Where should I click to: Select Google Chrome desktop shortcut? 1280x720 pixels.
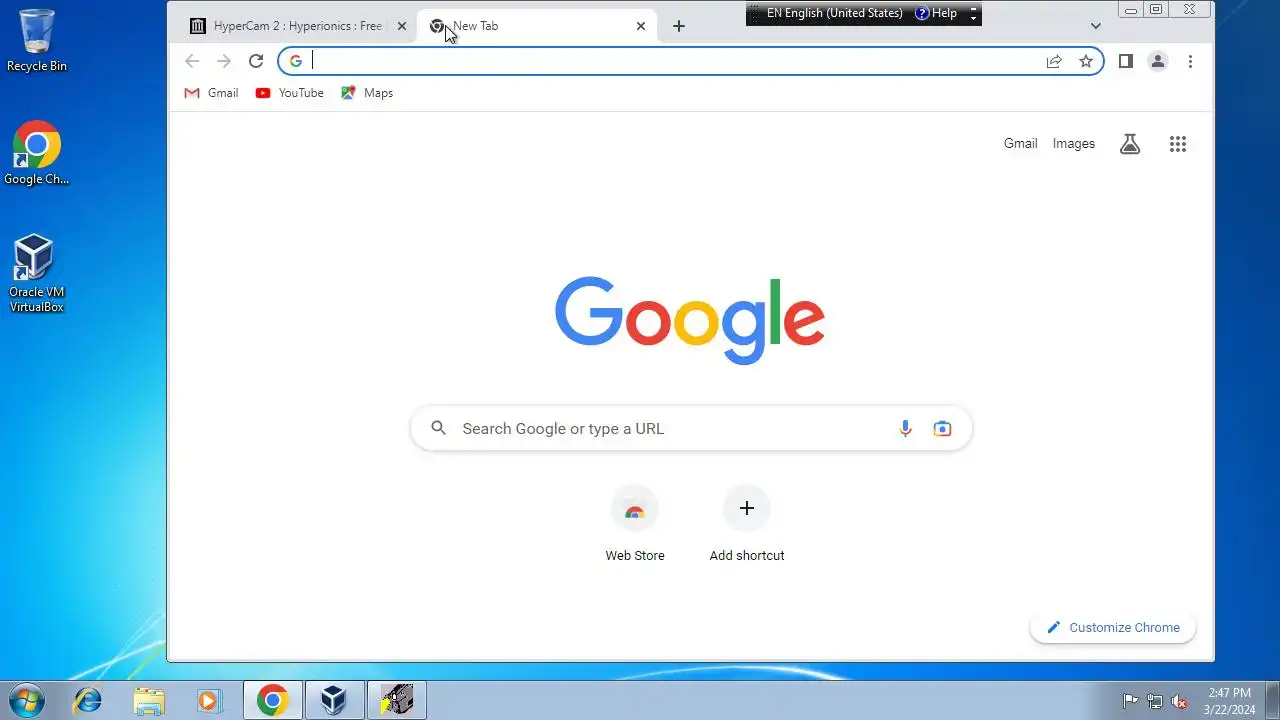tap(37, 153)
